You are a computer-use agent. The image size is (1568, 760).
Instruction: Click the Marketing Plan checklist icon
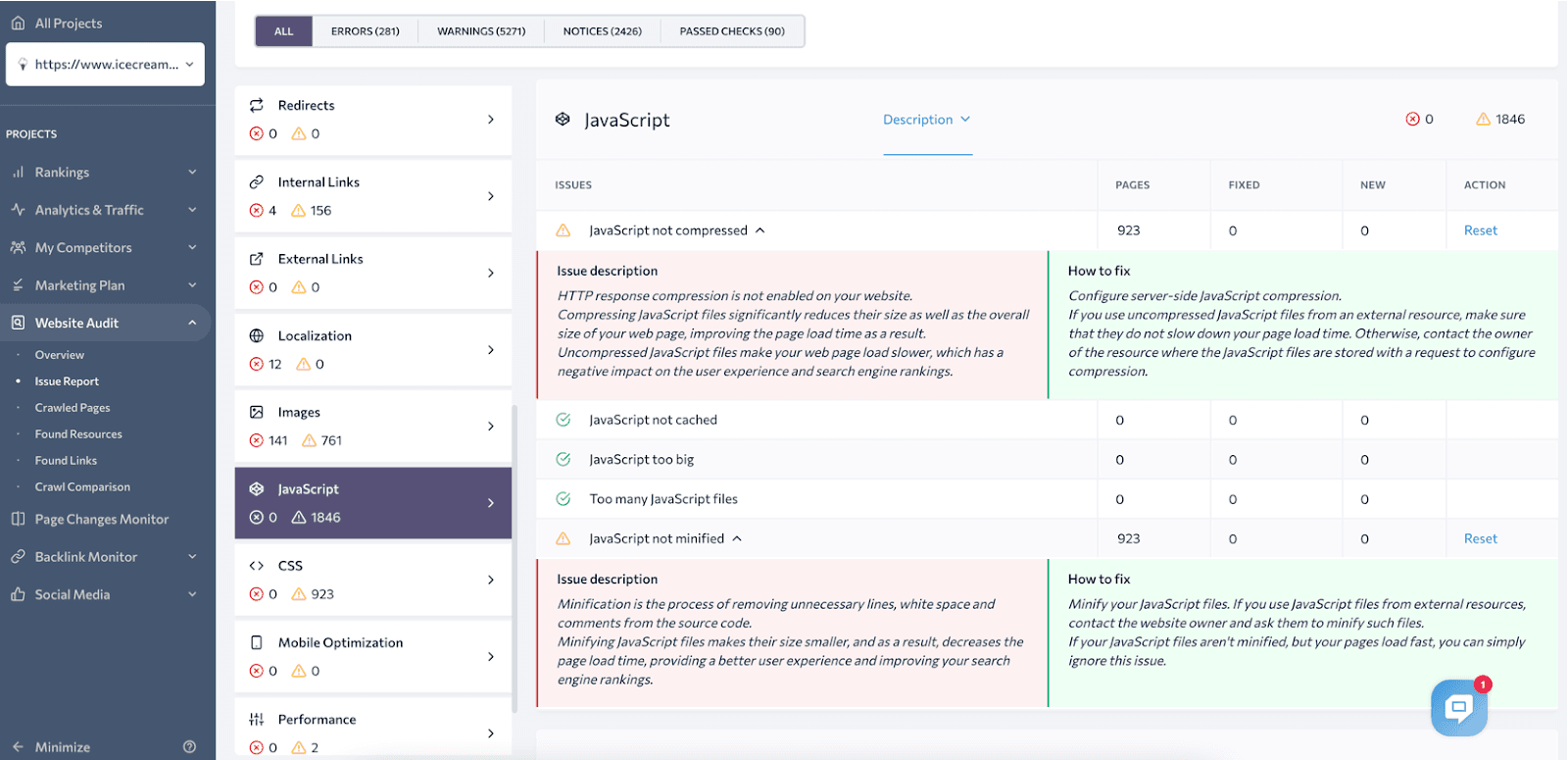pos(18,285)
